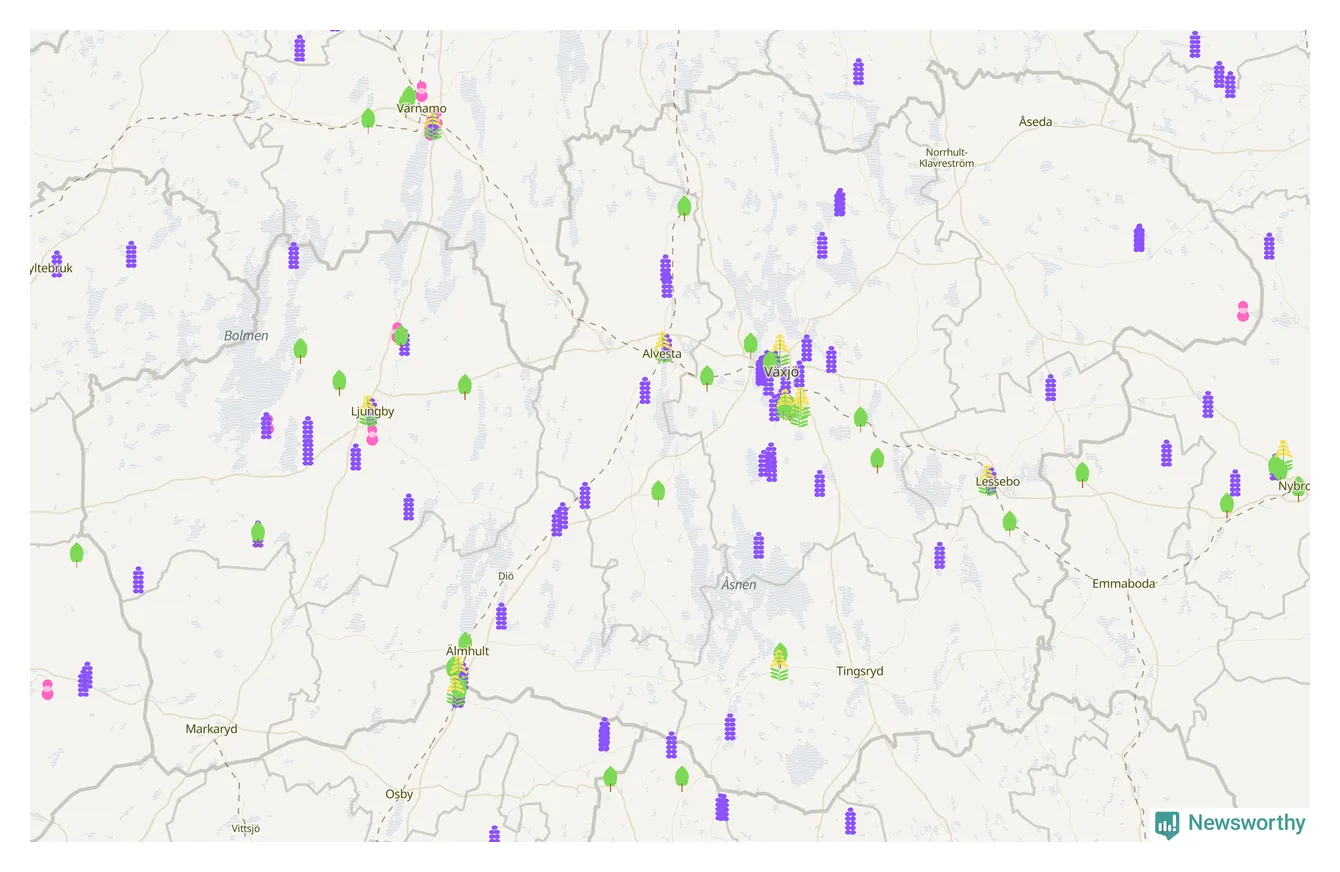
Task: Click the Vittsjö village label
Action: coord(245,829)
